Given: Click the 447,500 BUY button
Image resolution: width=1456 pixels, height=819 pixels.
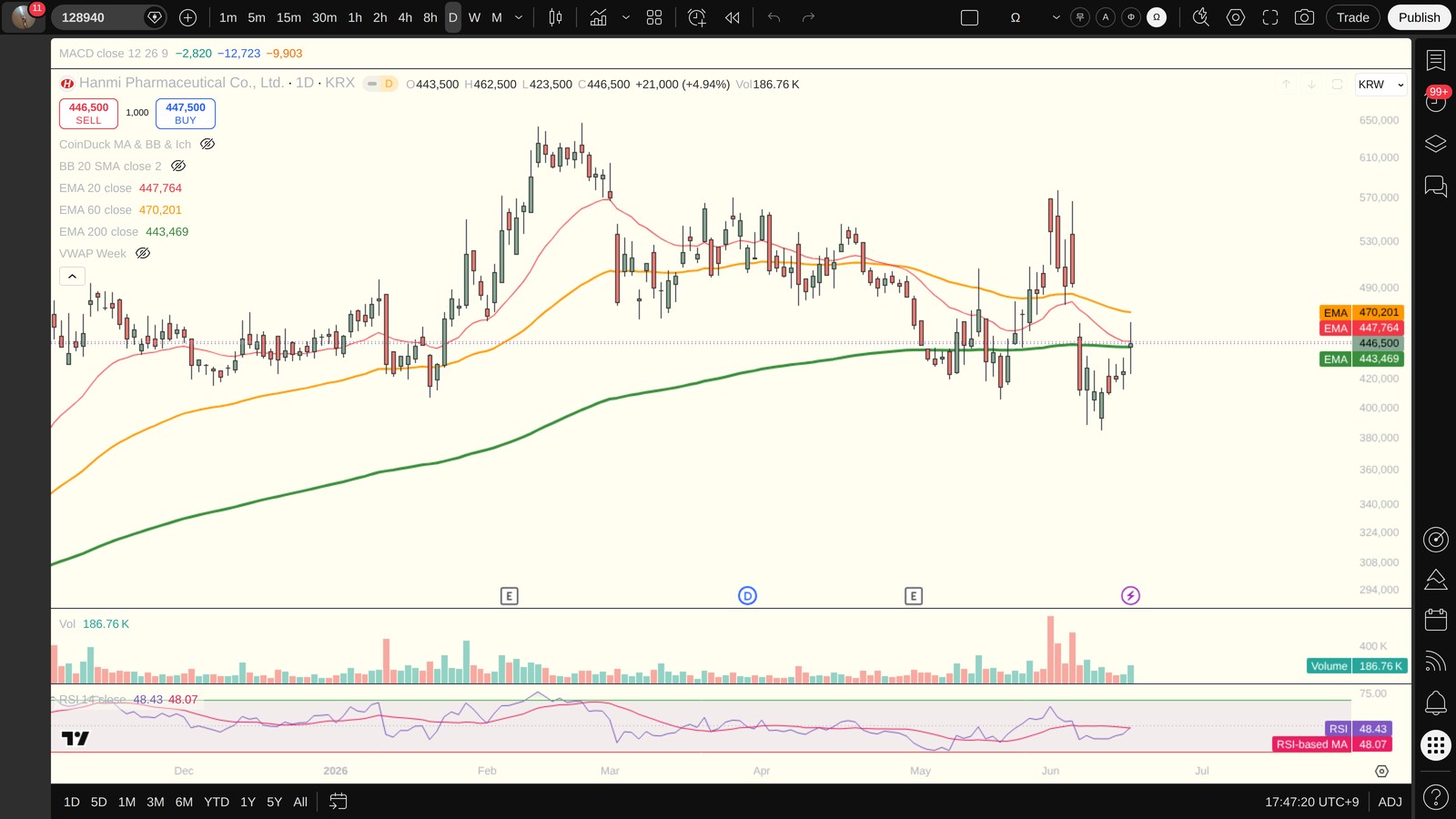Looking at the screenshot, I should [186, 114].
